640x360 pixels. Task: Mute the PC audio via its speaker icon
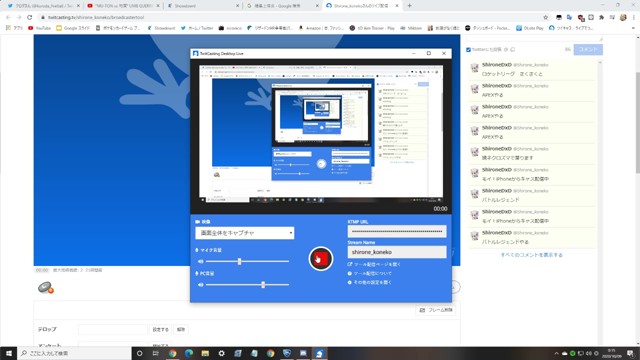[x=200, y=284]
